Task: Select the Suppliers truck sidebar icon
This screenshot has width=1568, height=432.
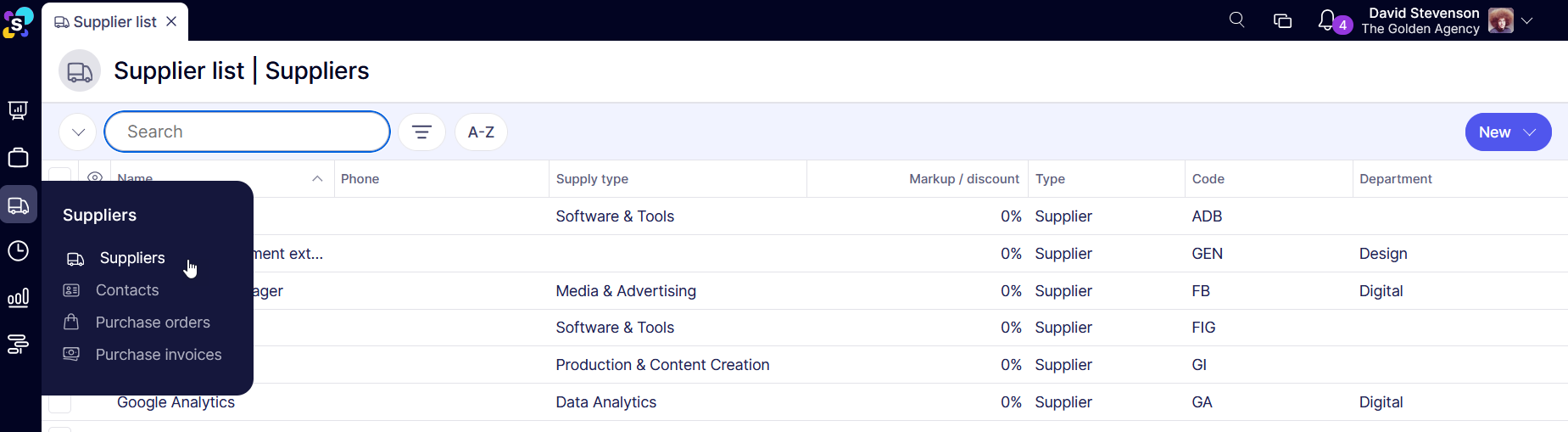Action: tap(18, 205)
